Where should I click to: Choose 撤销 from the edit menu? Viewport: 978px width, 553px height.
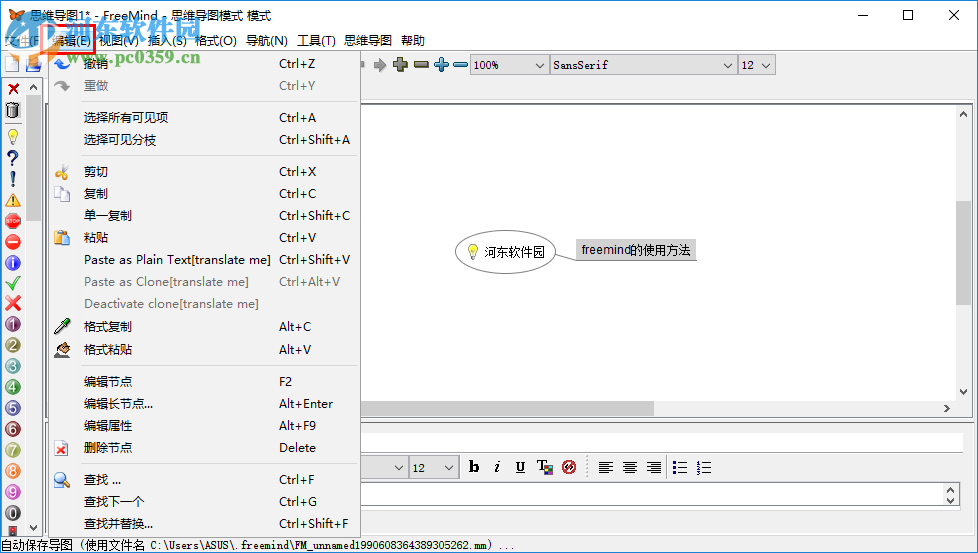205,64
